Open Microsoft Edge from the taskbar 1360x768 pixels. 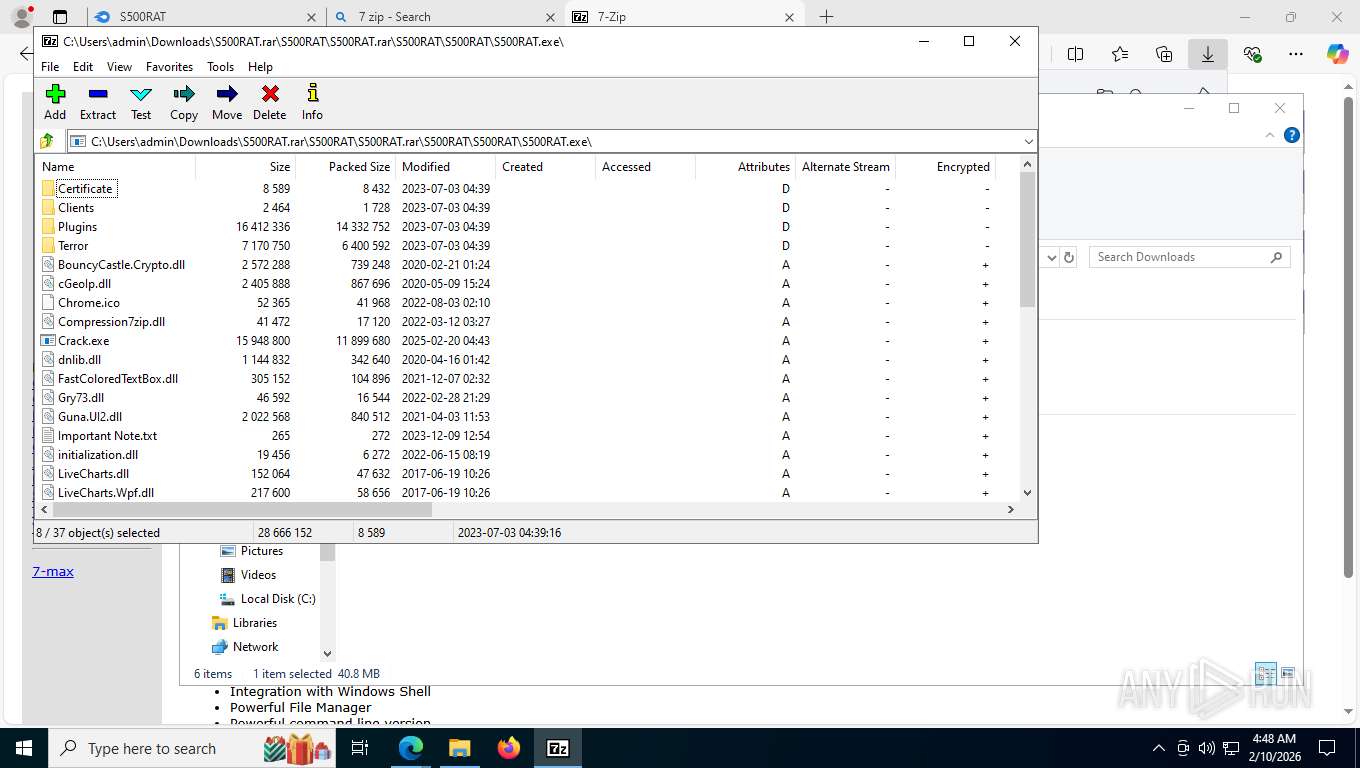click(411, 748)
